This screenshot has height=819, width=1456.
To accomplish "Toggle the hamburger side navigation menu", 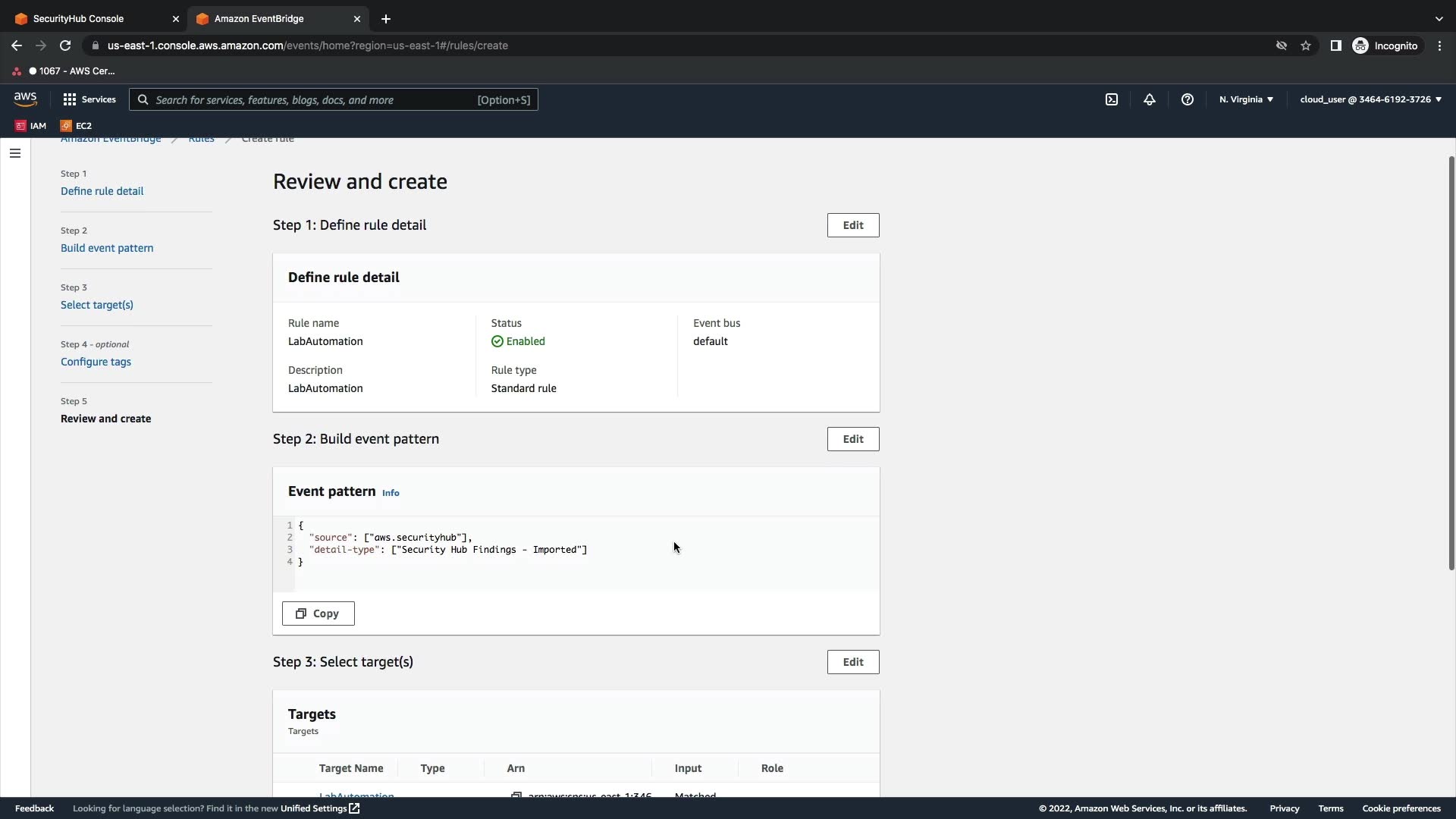I will coord(15,153).
